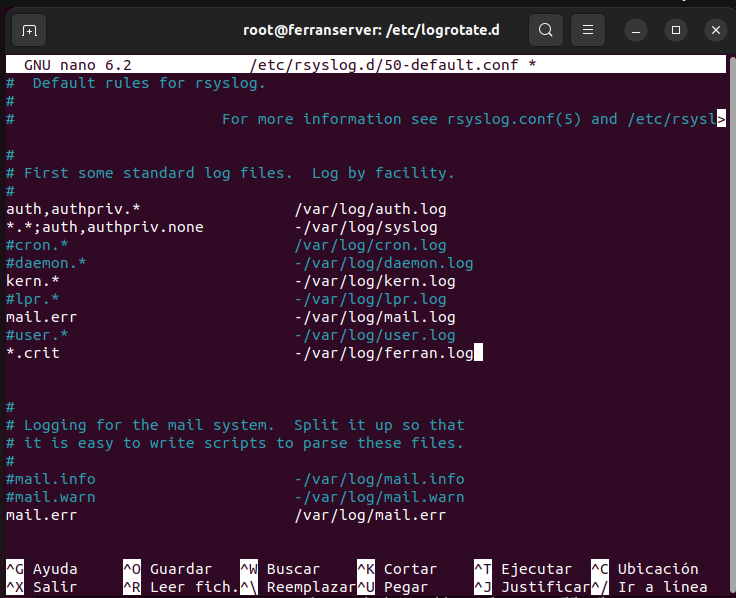
Task: Maximize the terminal window
Action: [x=676, y=30]
